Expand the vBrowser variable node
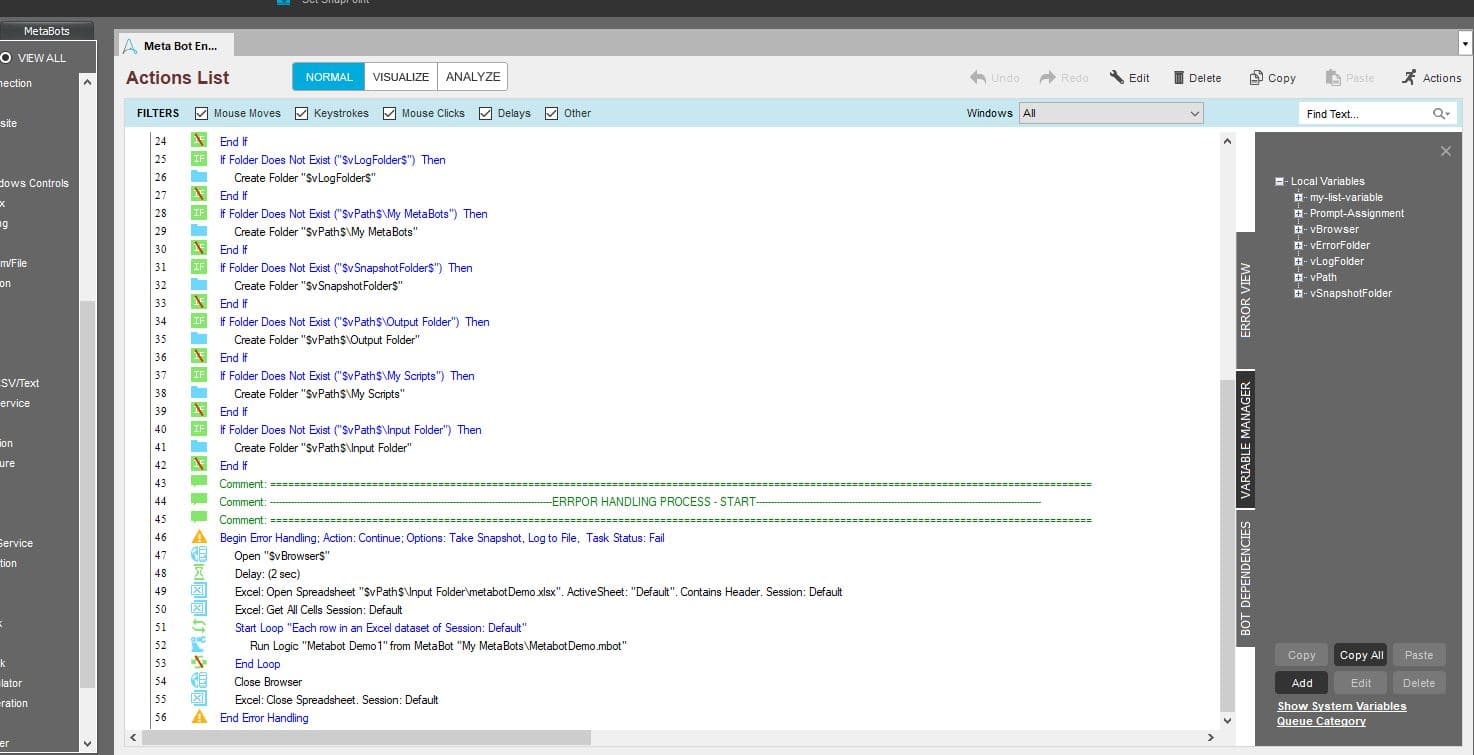The height and width of the screenshot is (755, 1474). tap(1299, 229)
